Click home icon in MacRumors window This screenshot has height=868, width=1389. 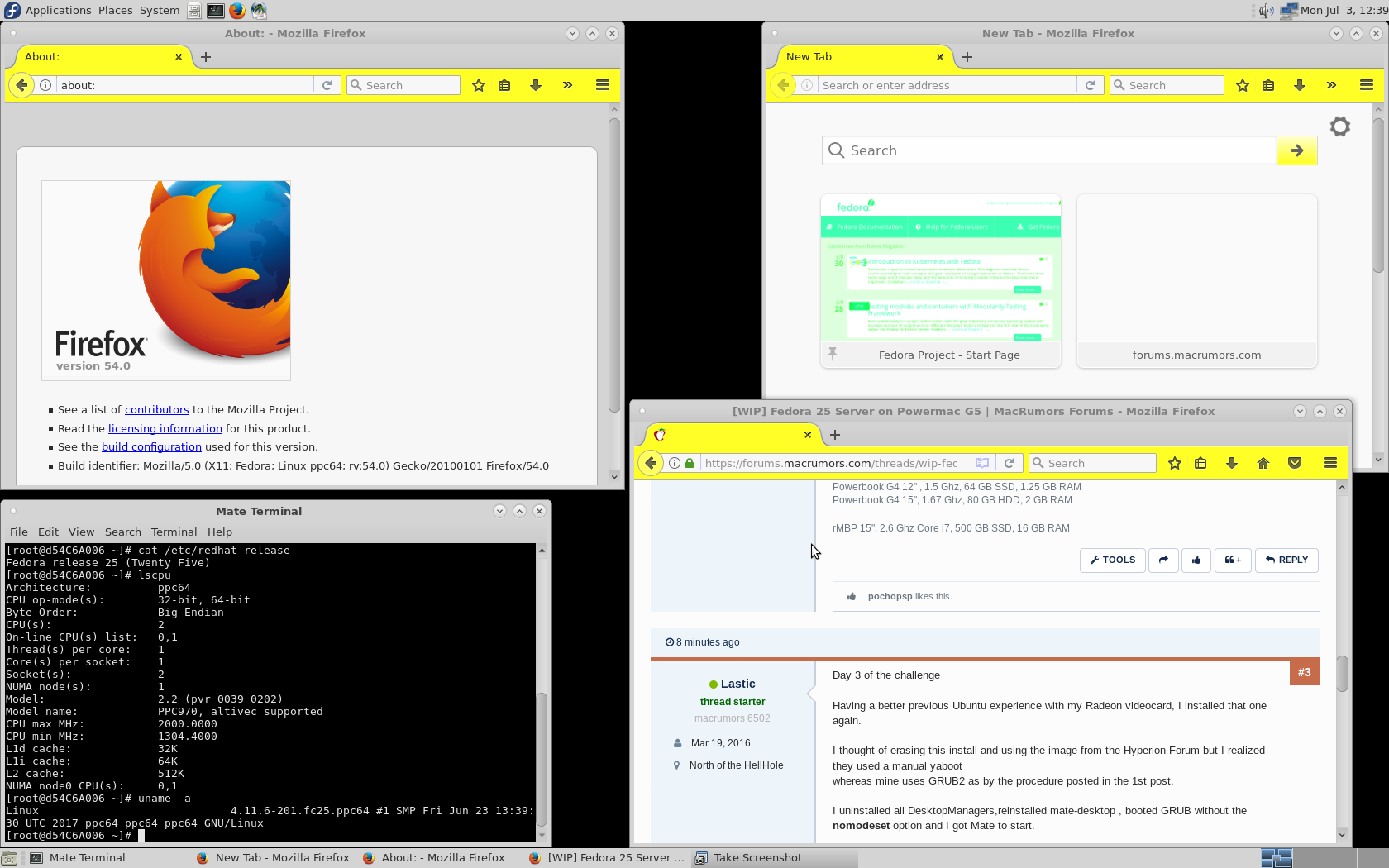click(x=1263, y=463)
